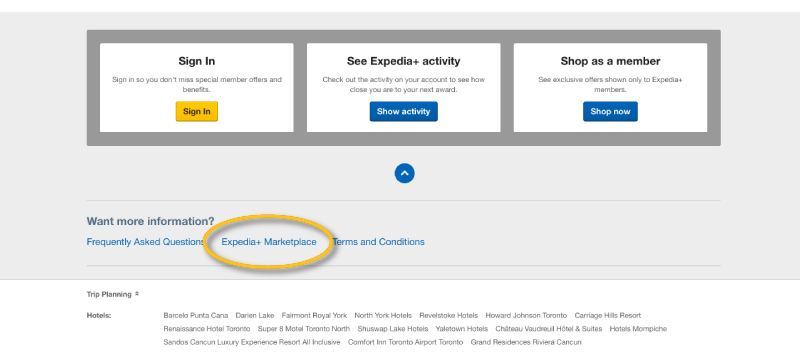800x361 pixels.
Task: Open Super 8 Motel Toronto North link
Action: 304,329
